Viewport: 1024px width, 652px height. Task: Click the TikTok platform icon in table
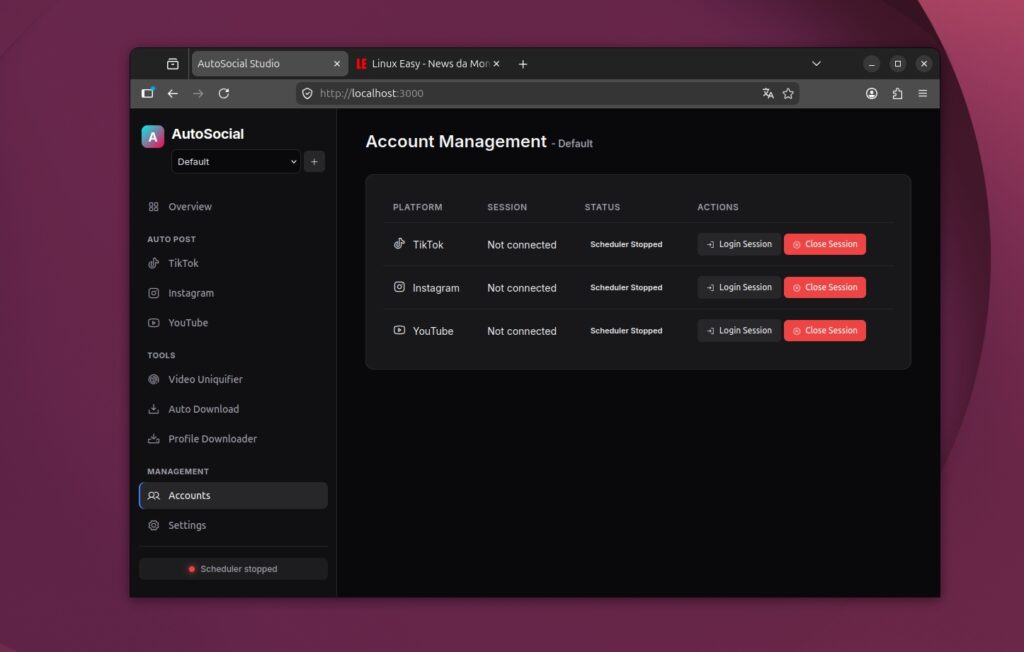click(x=399, y=244)
